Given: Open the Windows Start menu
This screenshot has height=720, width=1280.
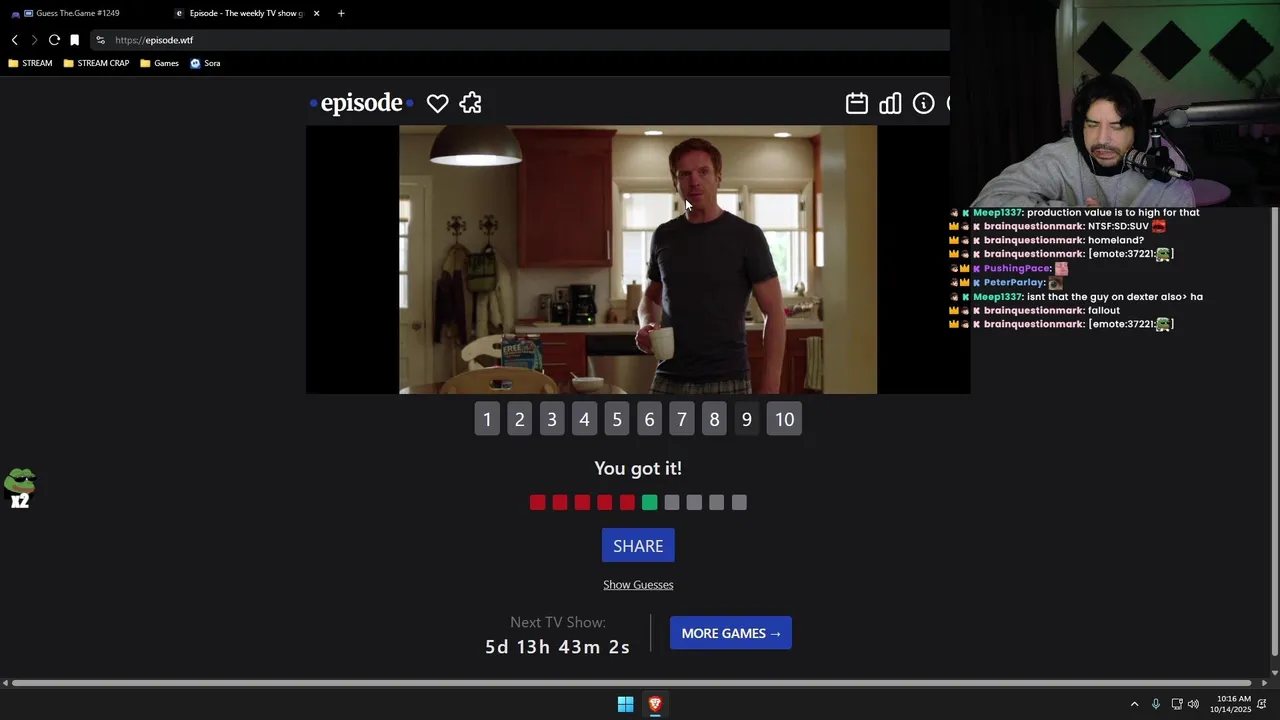Looking at the screenshot, I should pos(625,704).
